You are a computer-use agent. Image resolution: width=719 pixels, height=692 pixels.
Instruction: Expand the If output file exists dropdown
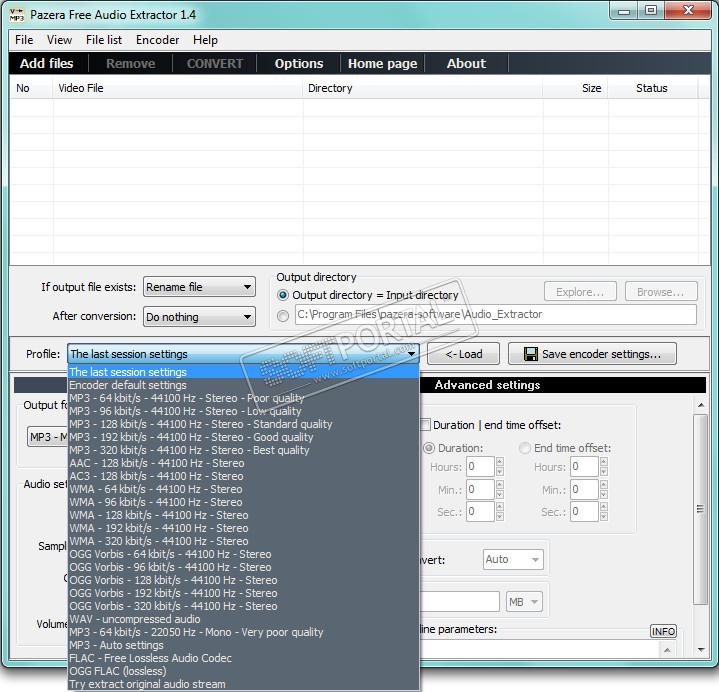[199, 287]
